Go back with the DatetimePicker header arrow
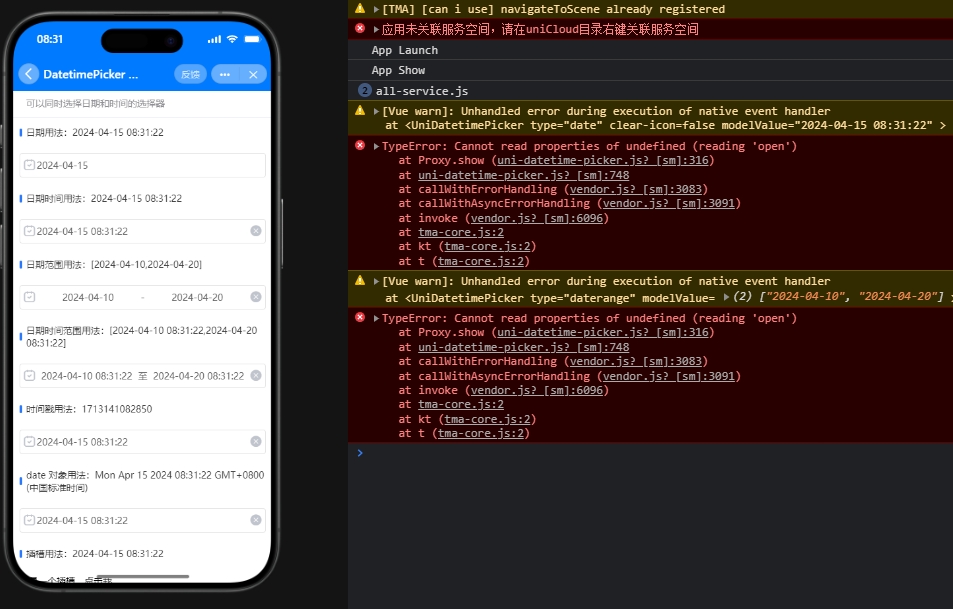 29,74
